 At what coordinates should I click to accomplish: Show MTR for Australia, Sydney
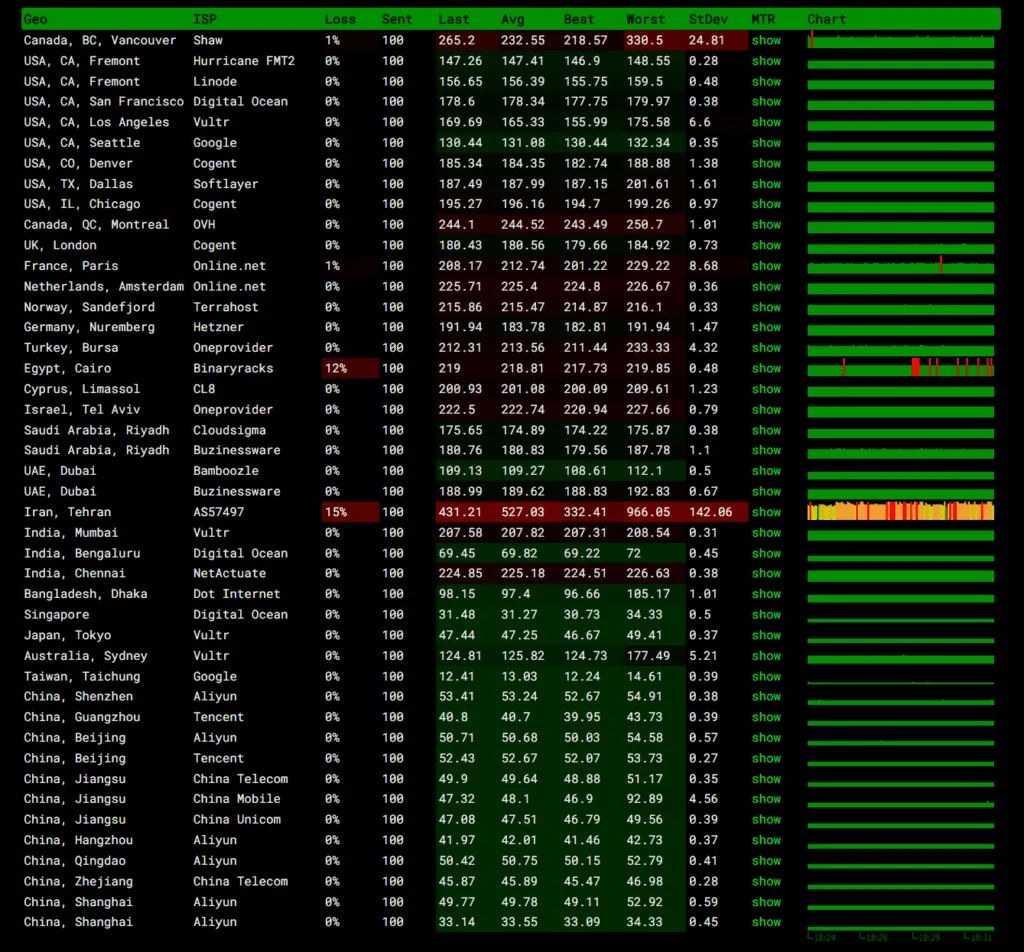click(766, 656)
